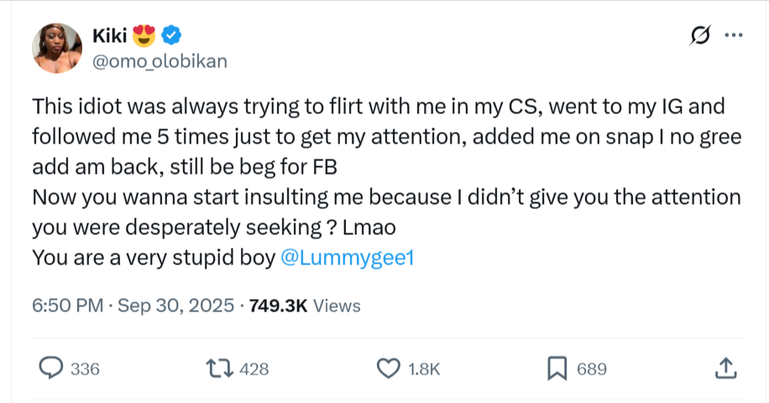769x403 pixels.
Task: Open the three-dot more options menu
Action: point(734,36)
